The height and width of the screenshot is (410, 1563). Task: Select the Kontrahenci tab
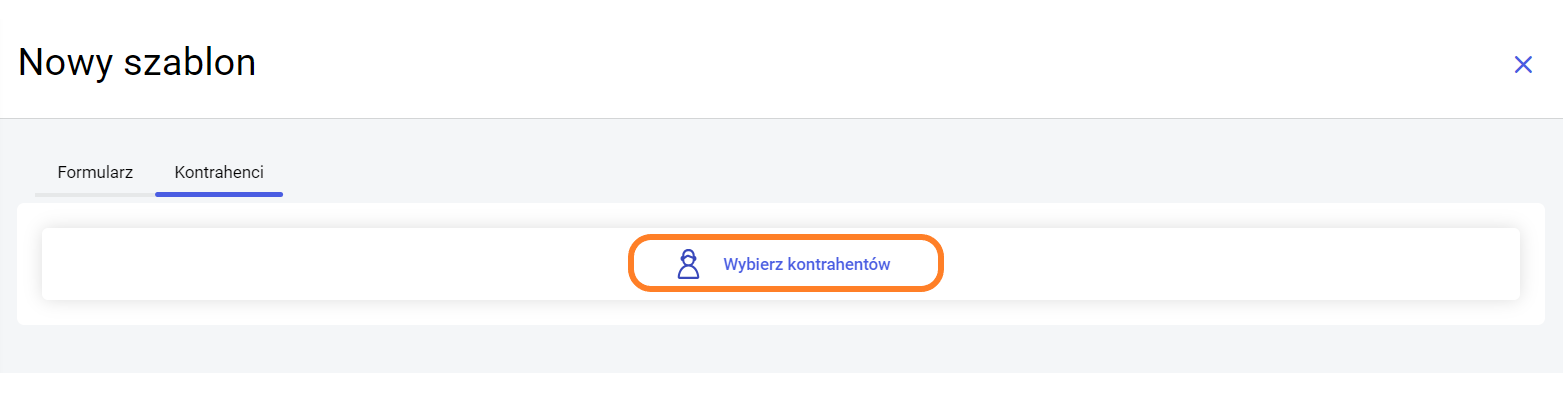click(219, 172)
